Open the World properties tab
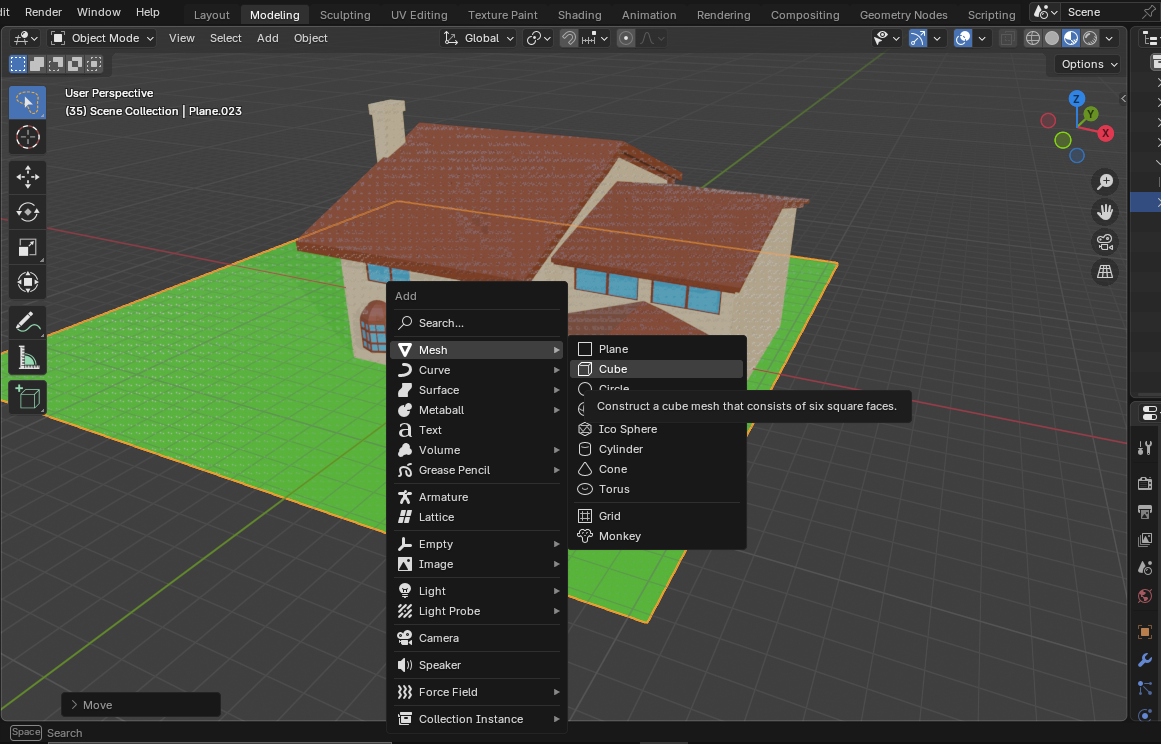The width and height of the screenshot is (1161, 744). [1145, 596]
